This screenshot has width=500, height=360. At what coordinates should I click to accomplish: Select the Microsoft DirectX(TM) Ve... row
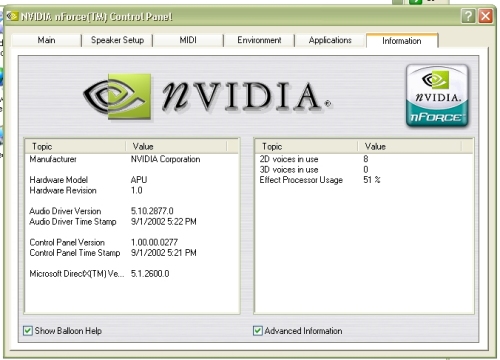click(x=132, y=274)
